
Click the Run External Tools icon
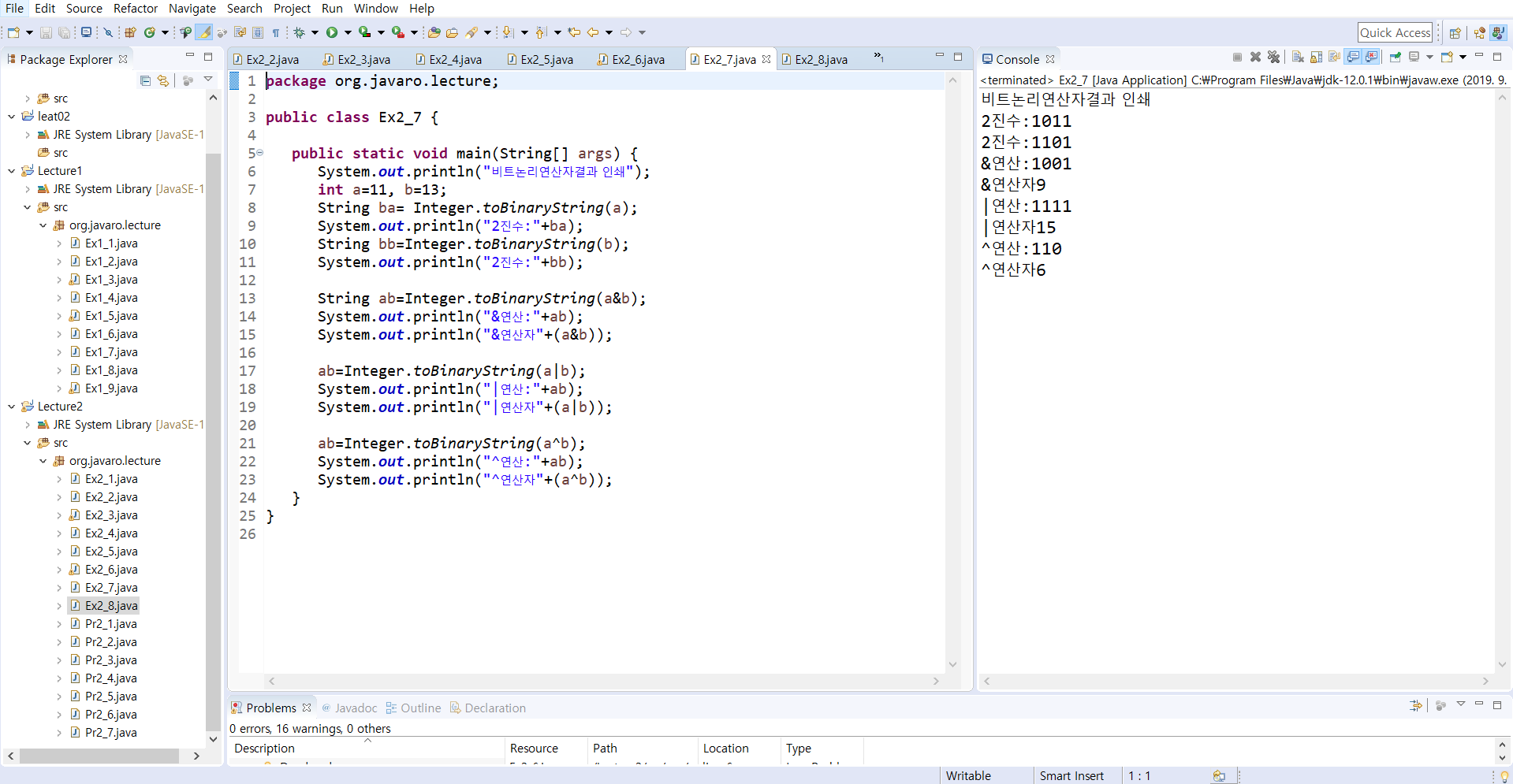[398, 32]
